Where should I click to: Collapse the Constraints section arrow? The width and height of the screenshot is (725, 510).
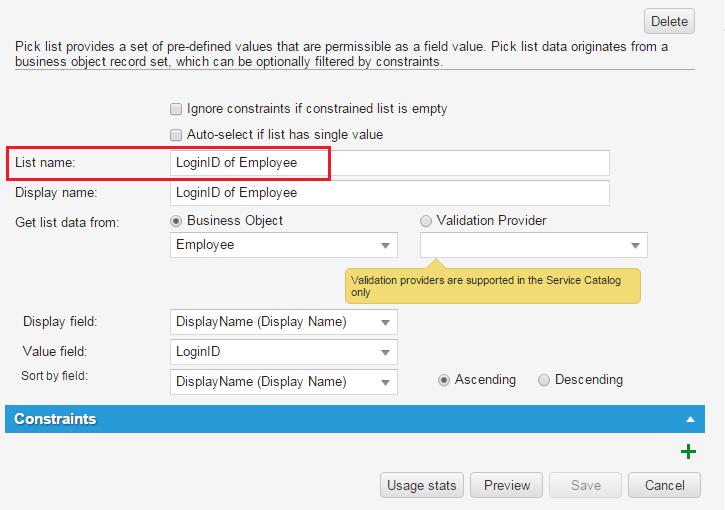click(689, 420)
